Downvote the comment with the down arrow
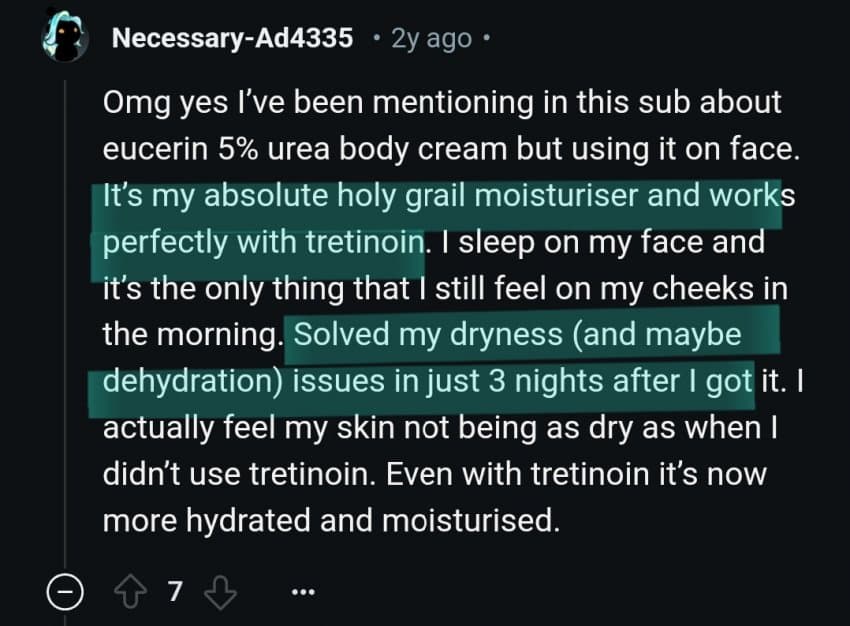 click(220, 593)
